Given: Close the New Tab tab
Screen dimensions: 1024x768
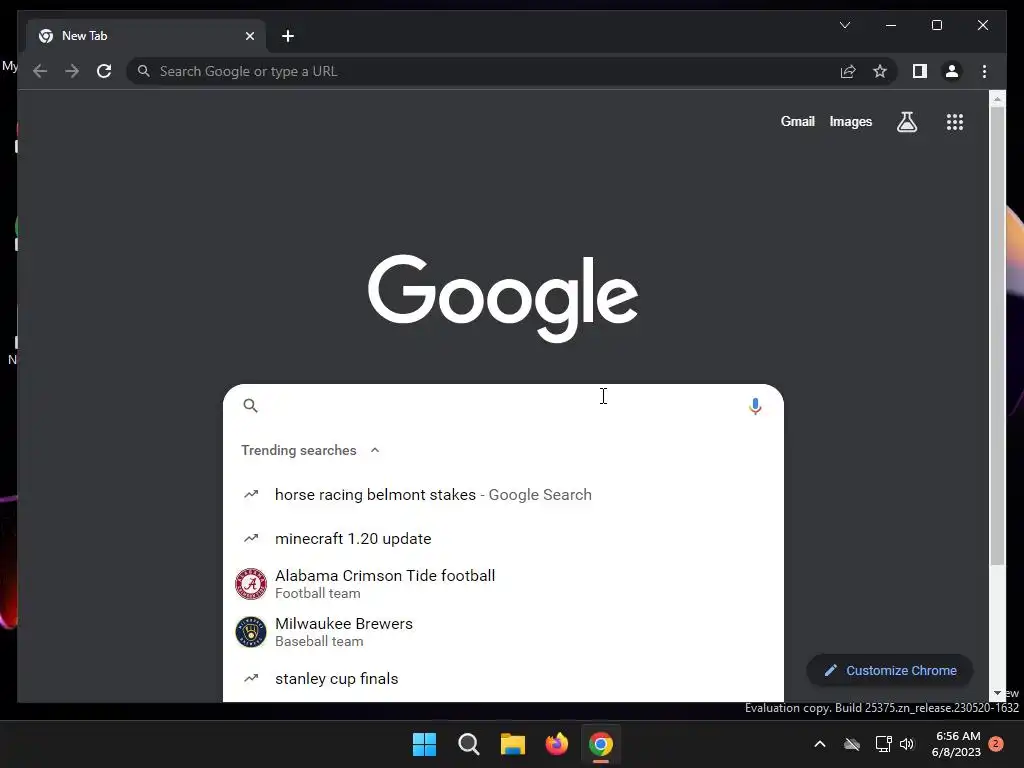Looking at the screenshot, I should tap(249, 36).
